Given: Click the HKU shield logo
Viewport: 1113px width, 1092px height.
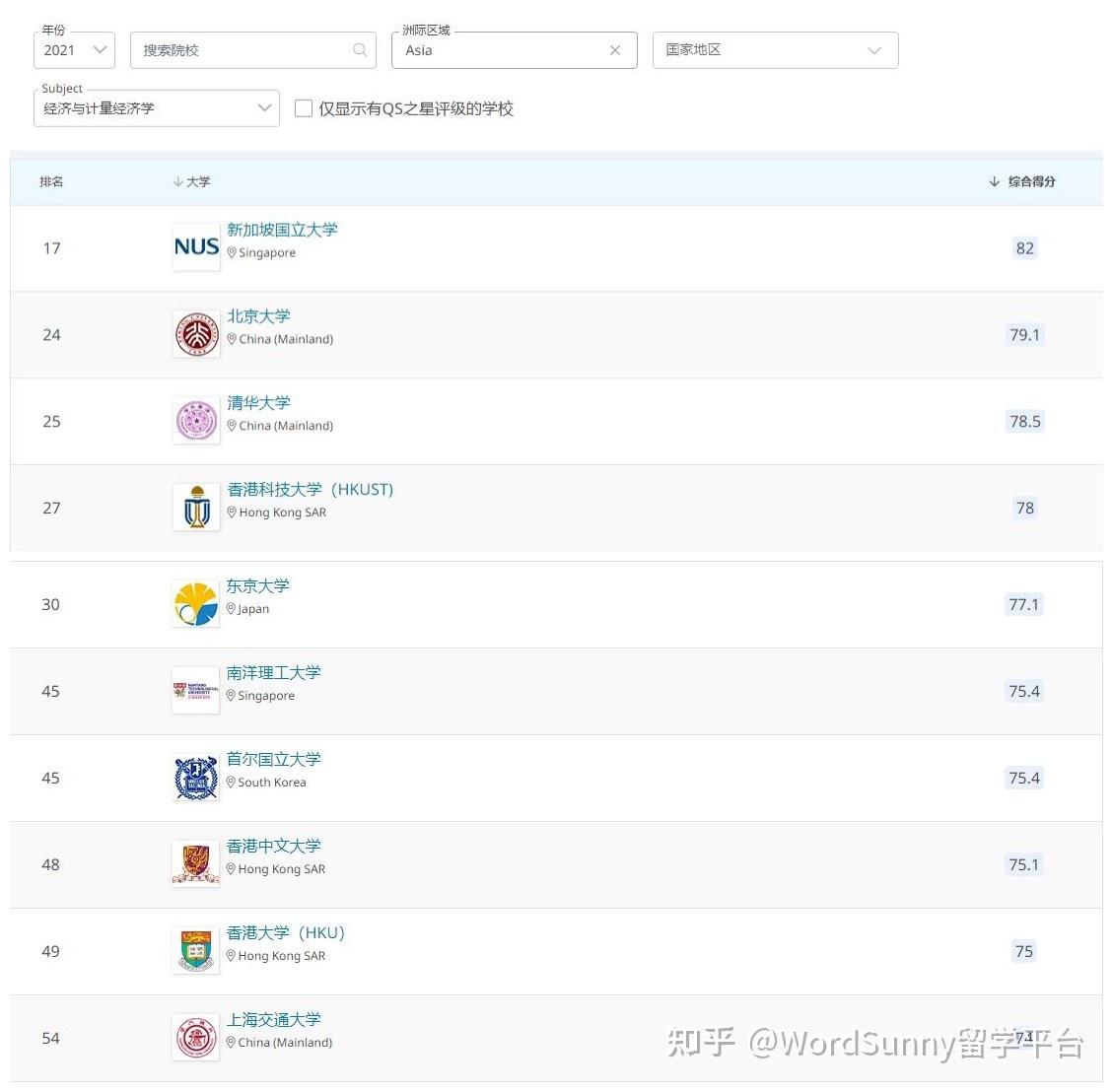Looking at the screenshot, I should 196,950.
